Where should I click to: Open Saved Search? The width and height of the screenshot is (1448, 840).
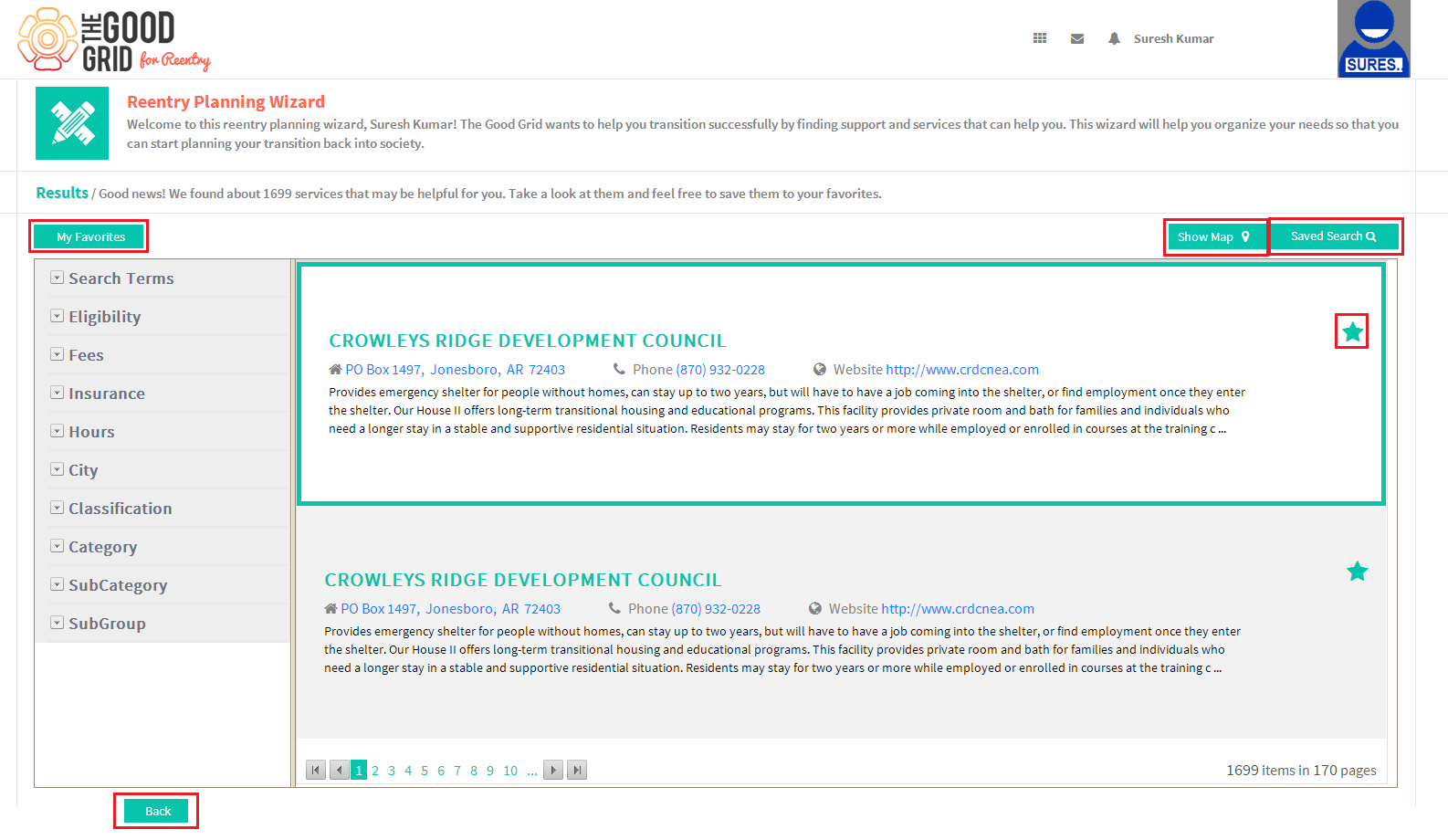click(1334, 236)
